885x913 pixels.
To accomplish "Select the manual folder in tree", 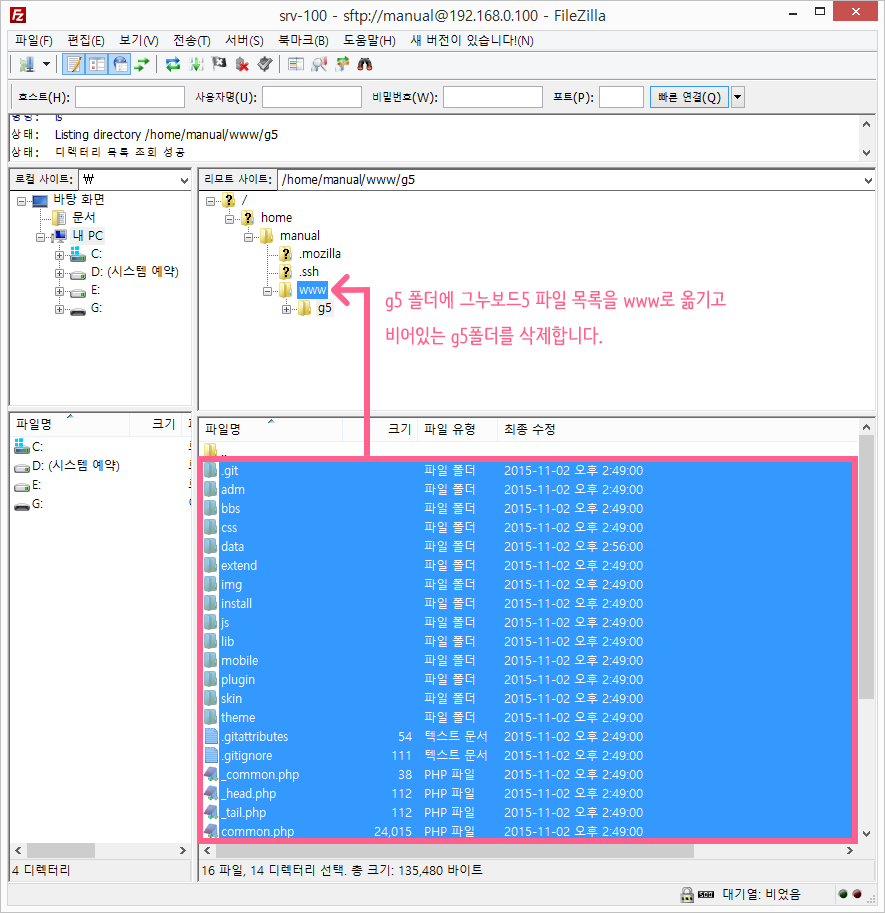I will click(299, 236).
